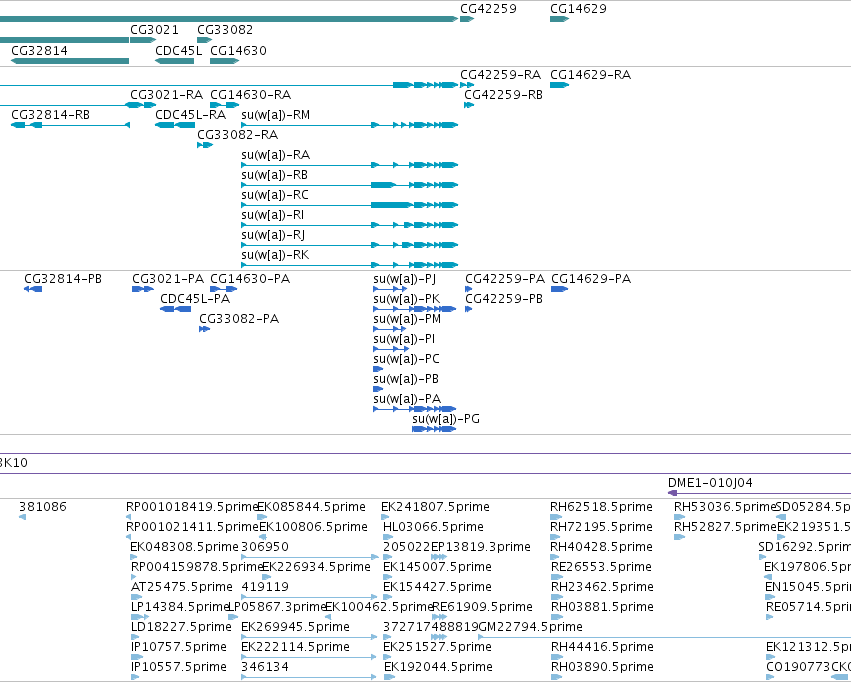Select the EK269945.5prime EST label

[x=295, y=627]
